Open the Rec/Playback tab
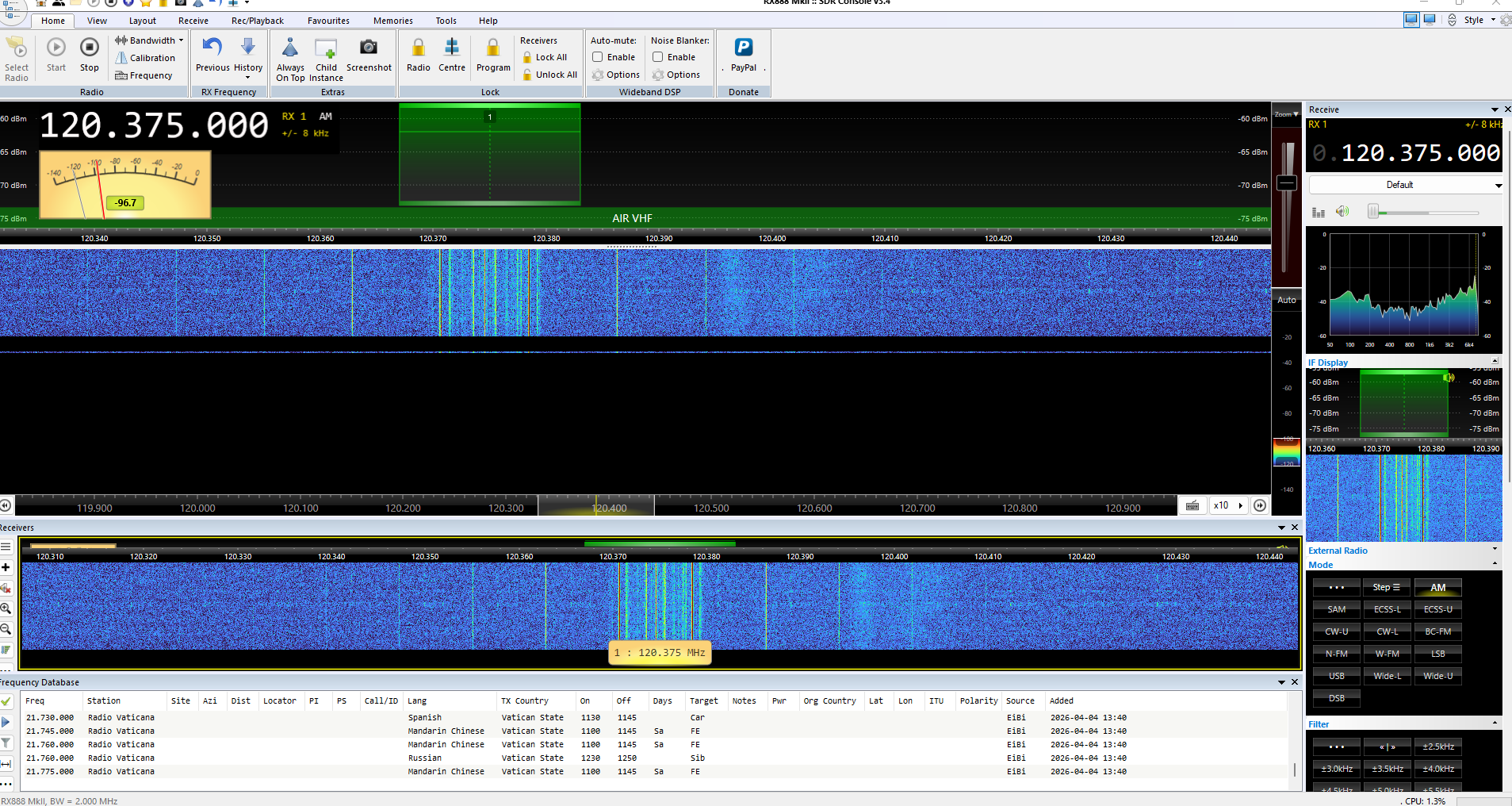The height and width of the screenshot is (806, 1512). pos(258,21)
